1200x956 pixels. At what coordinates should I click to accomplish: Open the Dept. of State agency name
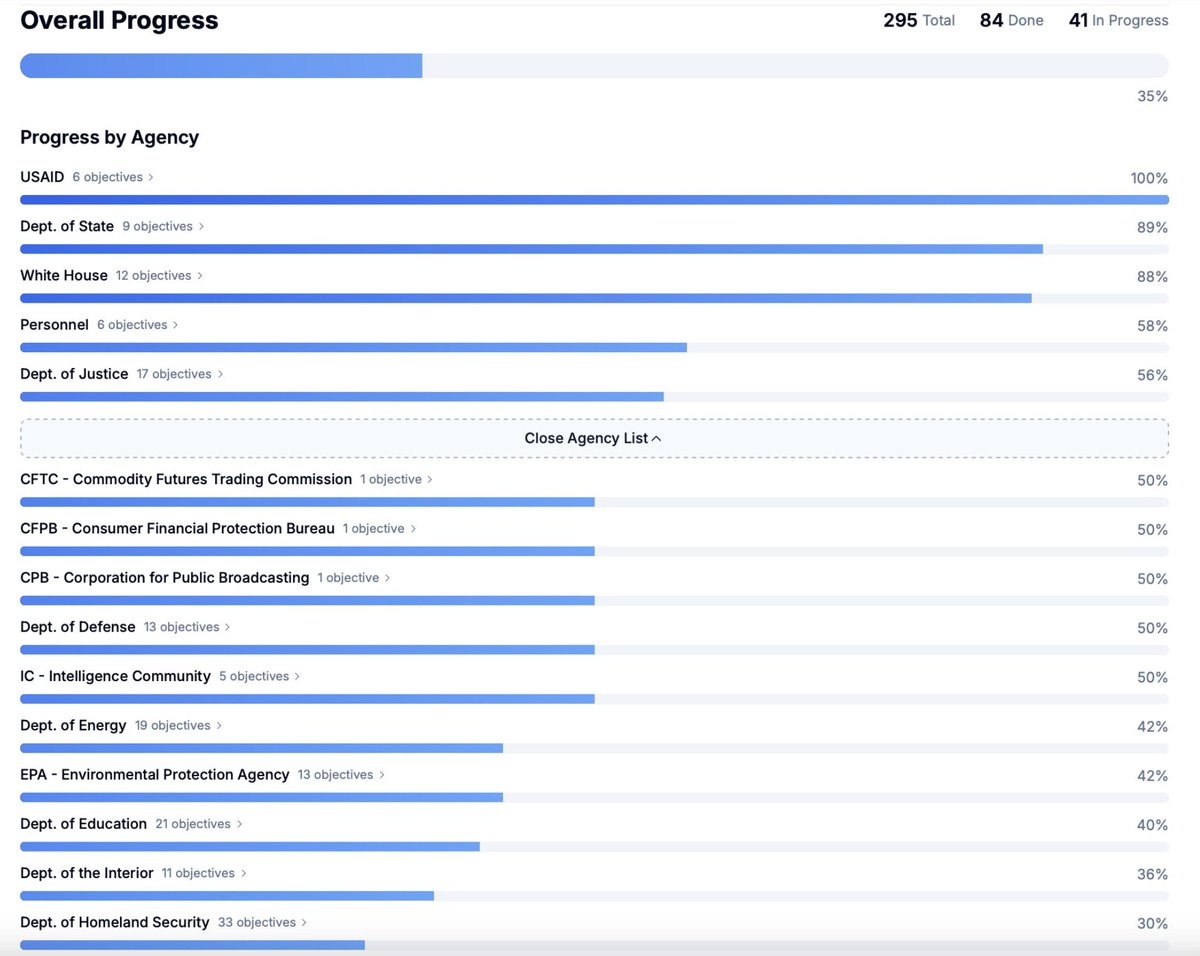click(67, 226)
